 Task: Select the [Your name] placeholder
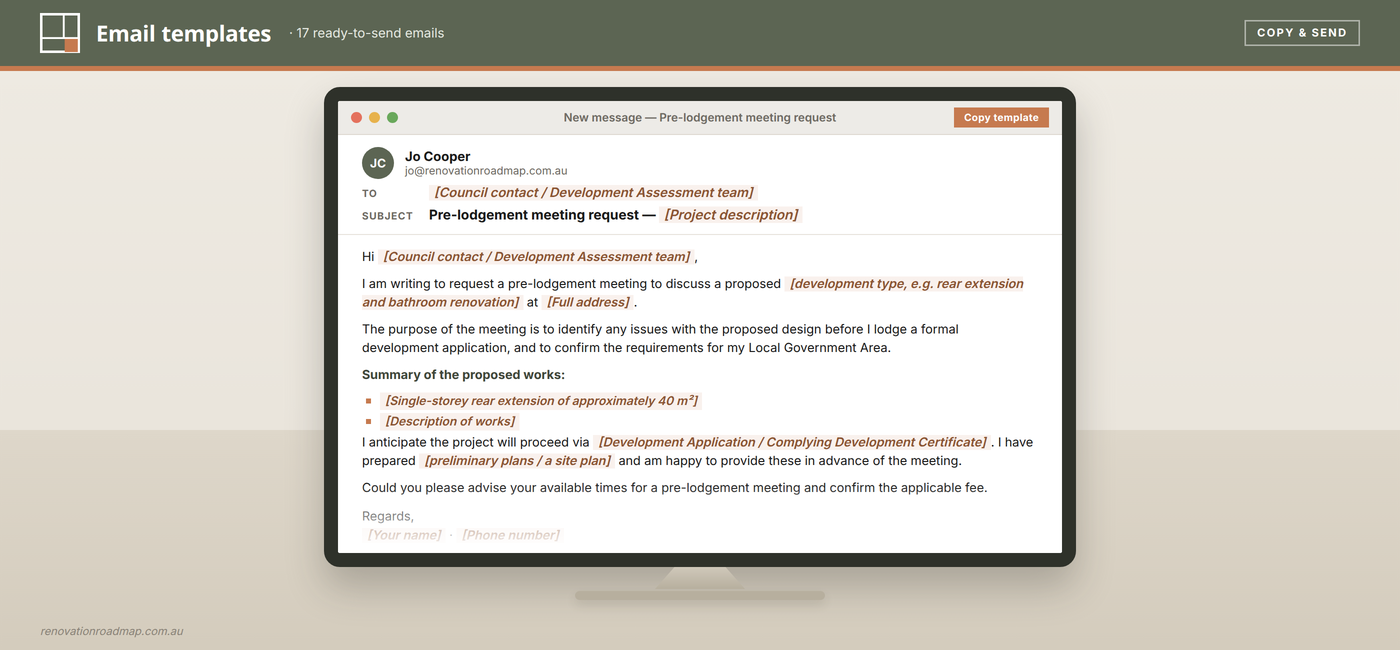[404, 535]
